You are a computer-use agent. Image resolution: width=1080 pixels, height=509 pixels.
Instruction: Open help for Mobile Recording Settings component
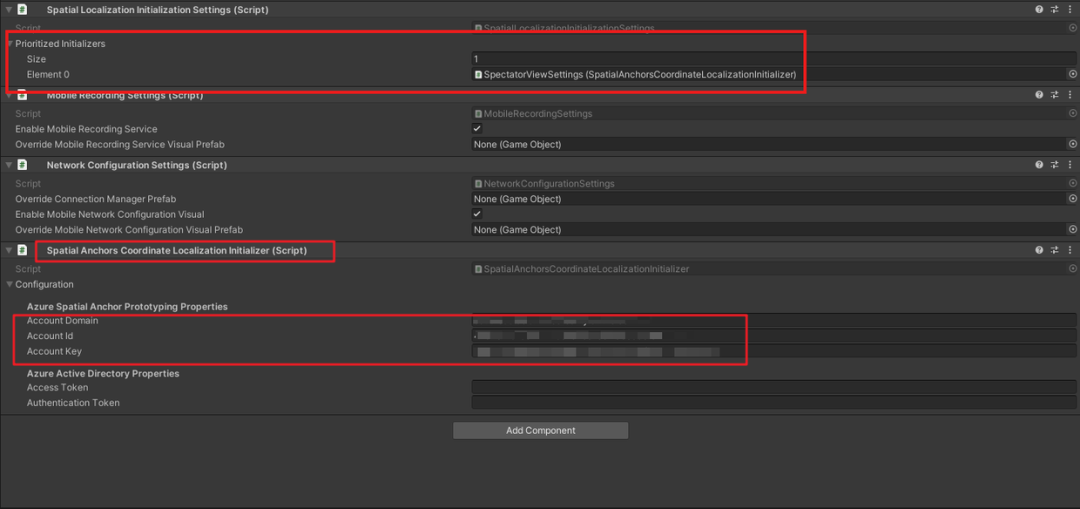(1039, 95)
